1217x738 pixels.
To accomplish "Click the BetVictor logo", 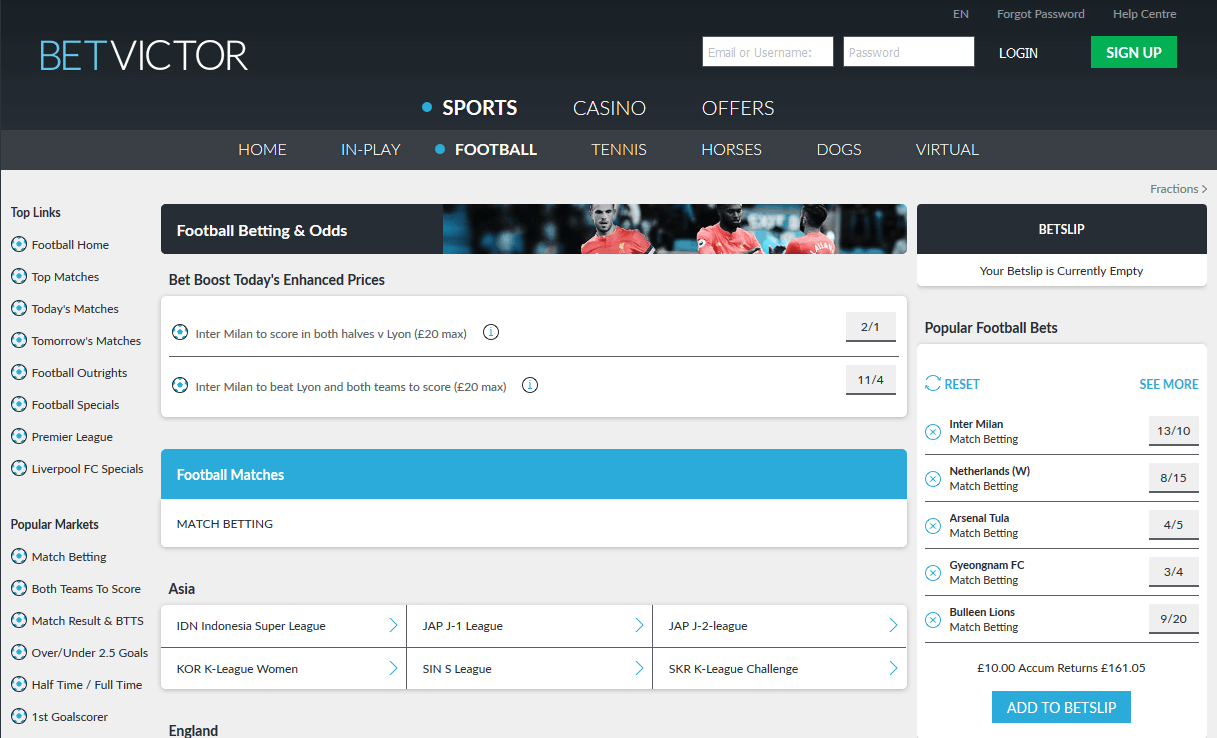I will click(144, 55).
